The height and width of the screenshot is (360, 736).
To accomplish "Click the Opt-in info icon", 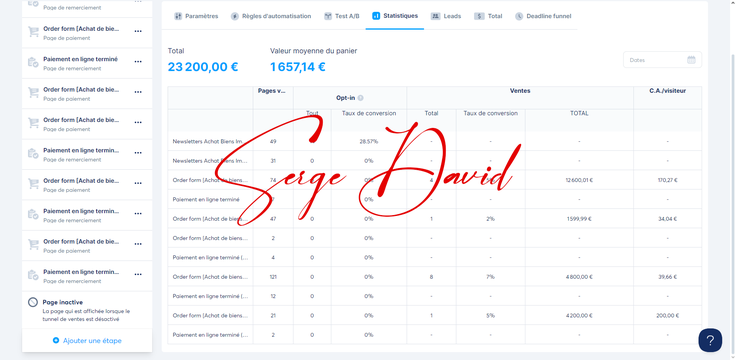I will click(360, 98).
